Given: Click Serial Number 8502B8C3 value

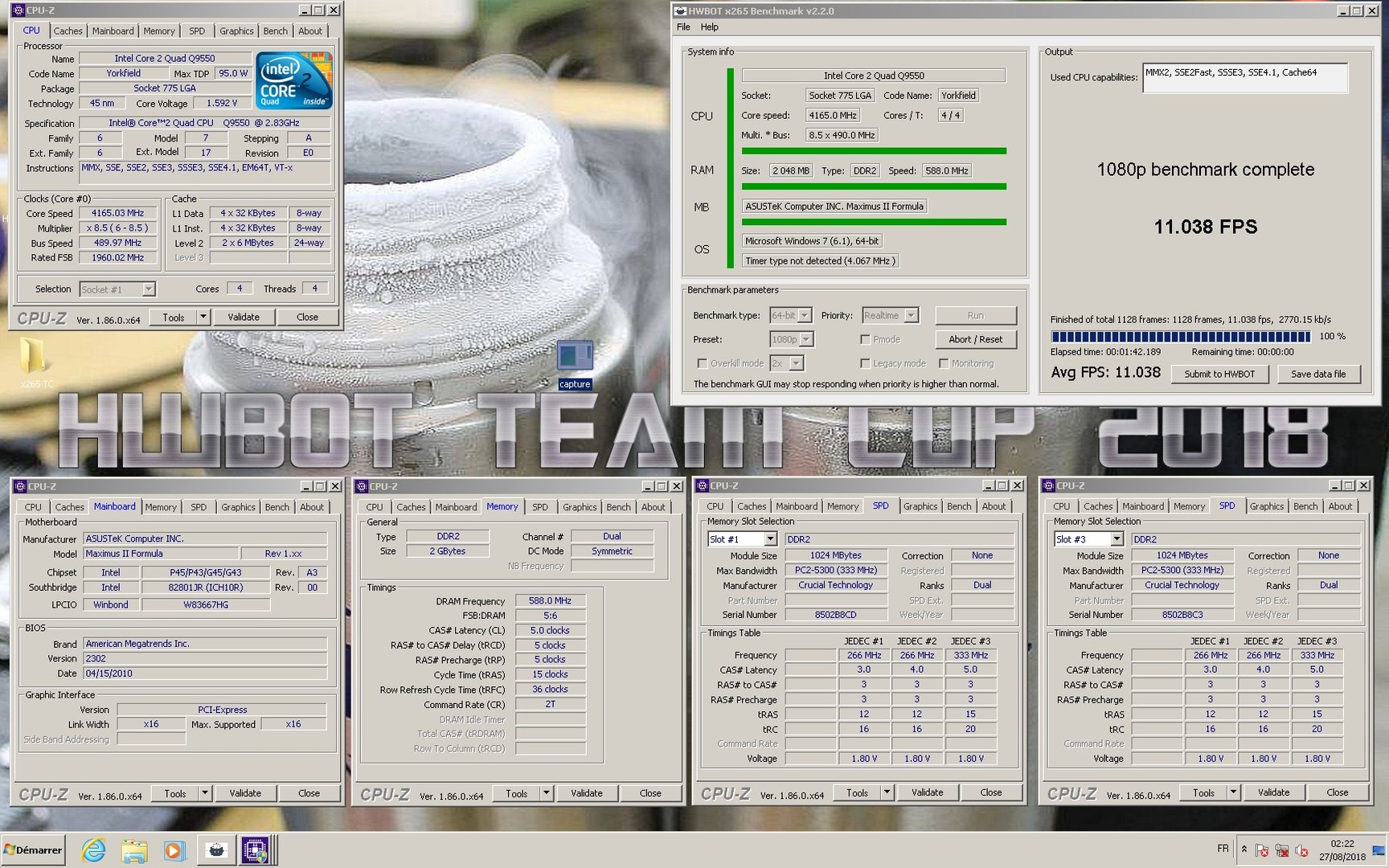Looking at the screenshot, I should tap(1182, 615).
